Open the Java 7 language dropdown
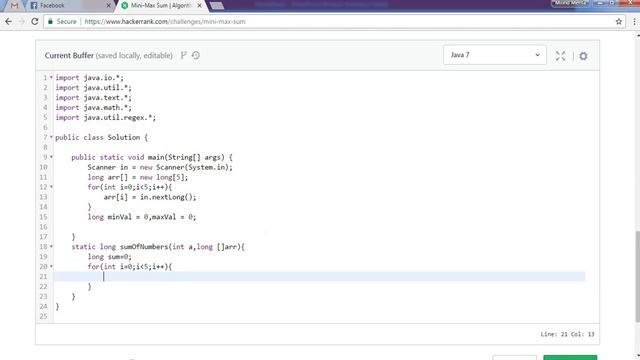This screenshot has width=640, height=360. coord(495,55)
